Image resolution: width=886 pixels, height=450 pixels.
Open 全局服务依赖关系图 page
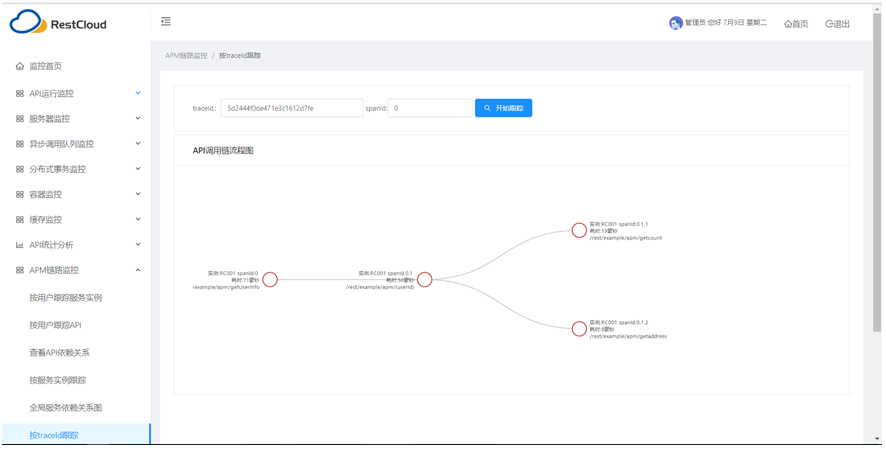[66, 408]
